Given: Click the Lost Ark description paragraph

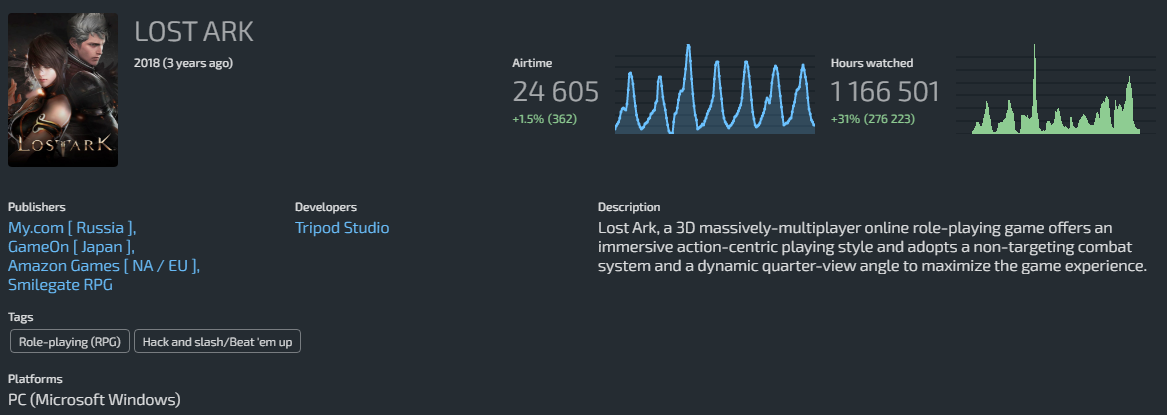Looking at the screenshot, I should click(x=870, y=248).
